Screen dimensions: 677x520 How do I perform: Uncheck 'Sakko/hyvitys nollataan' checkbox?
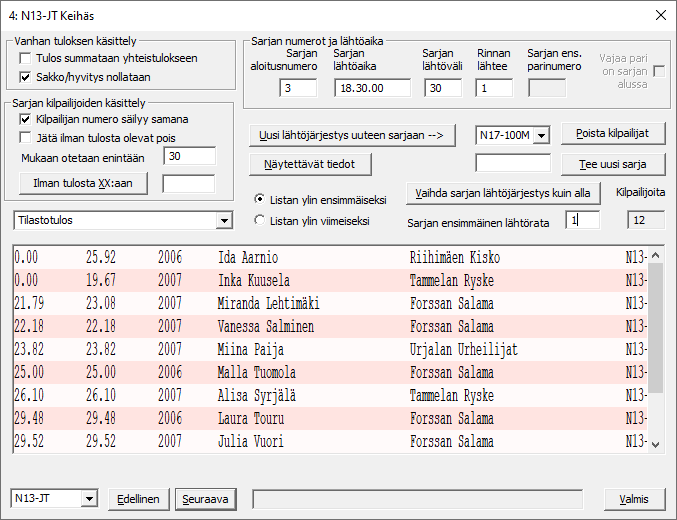click(x=26, y=76)
